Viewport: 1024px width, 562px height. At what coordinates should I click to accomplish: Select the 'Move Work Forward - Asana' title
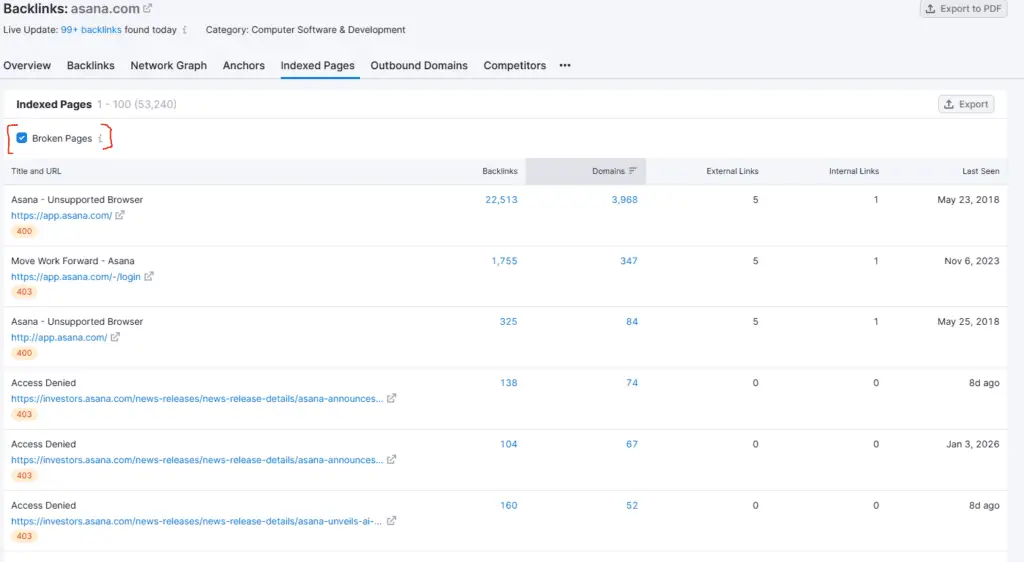click(72, 260)
